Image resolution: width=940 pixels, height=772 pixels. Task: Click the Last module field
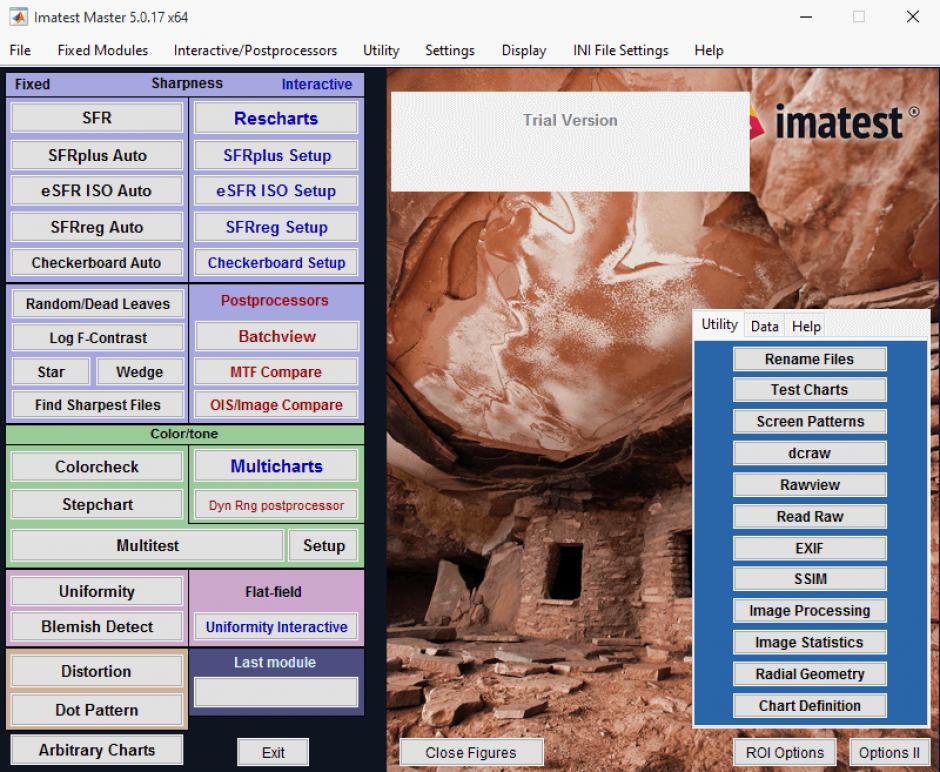tap(276, 692)
